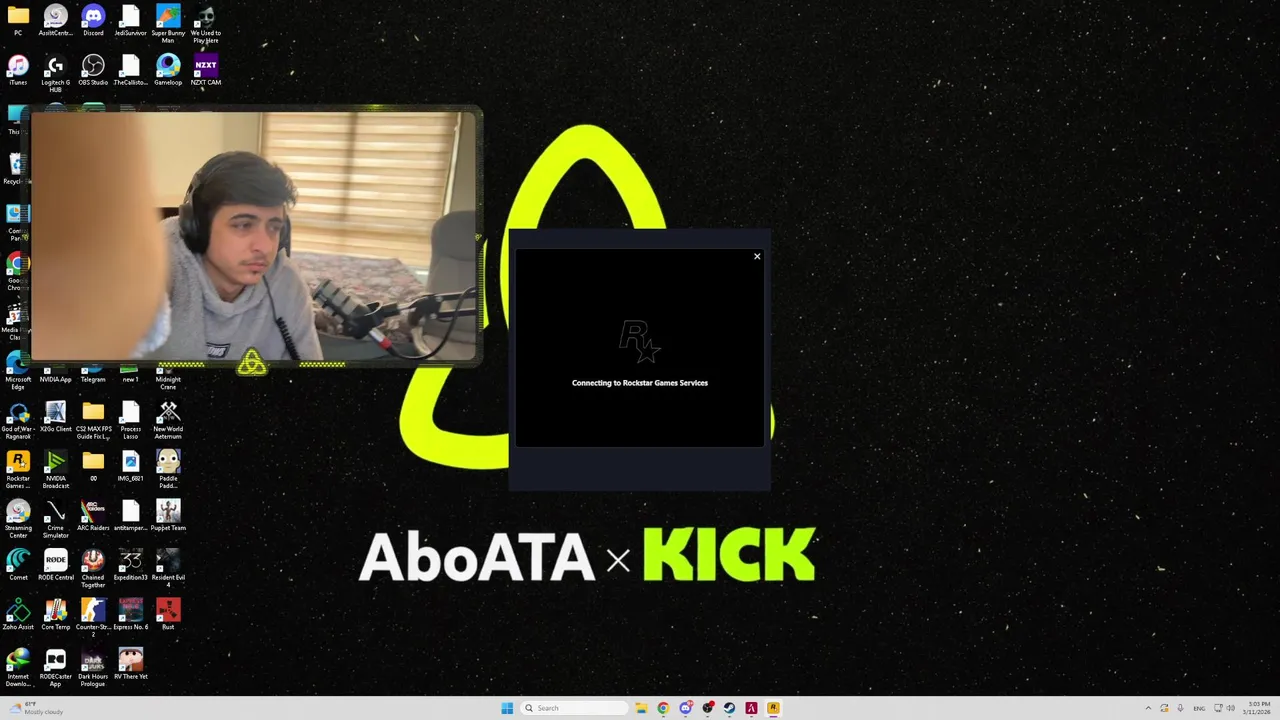
Task: Launch the Gameloop desktop shortcut
Action: (x=168, y=70)
